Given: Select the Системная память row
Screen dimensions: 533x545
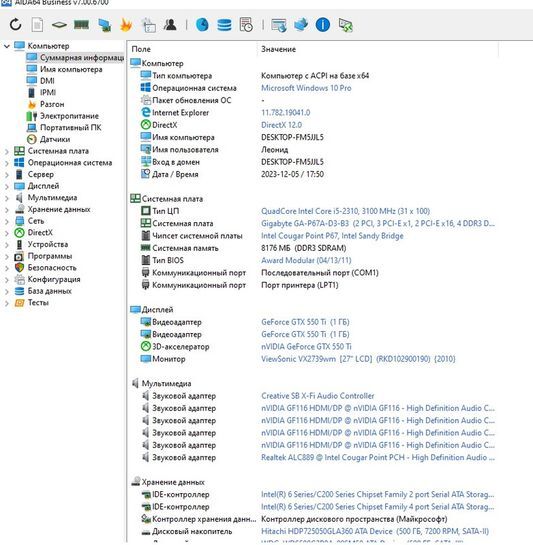Looking at the screenshot, I should [x=313, y=248].
